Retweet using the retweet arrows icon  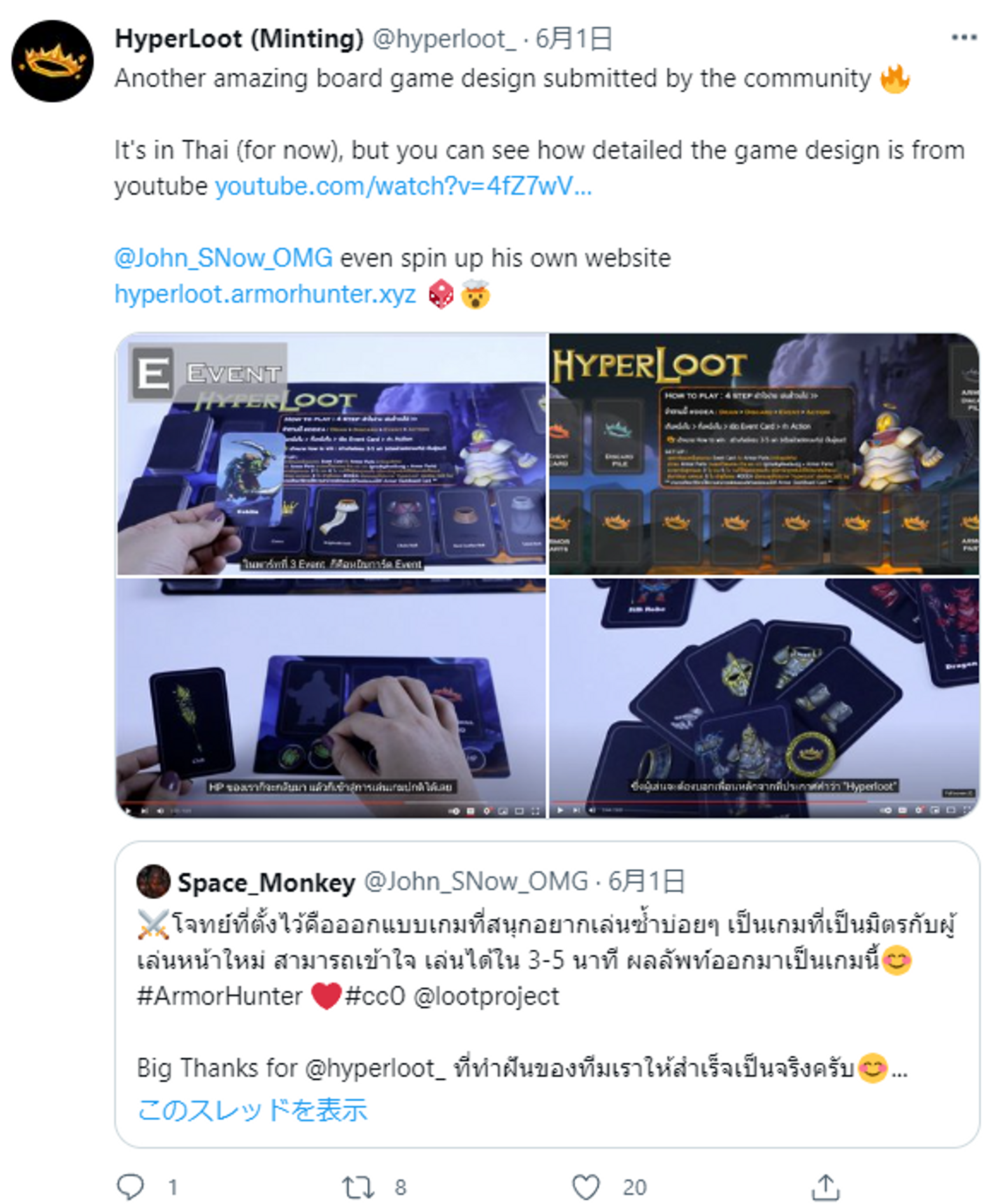tap(357, 1187)
